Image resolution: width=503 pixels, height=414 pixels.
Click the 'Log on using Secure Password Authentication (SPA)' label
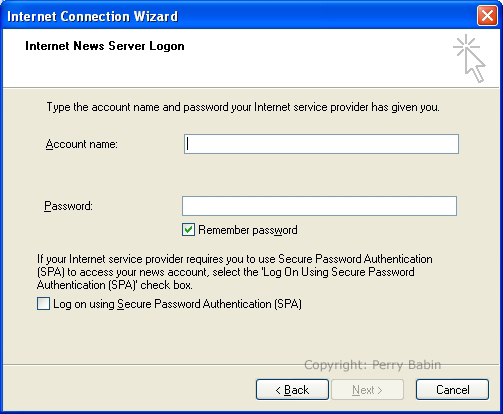pyautogui.click(x=177, y=304)
